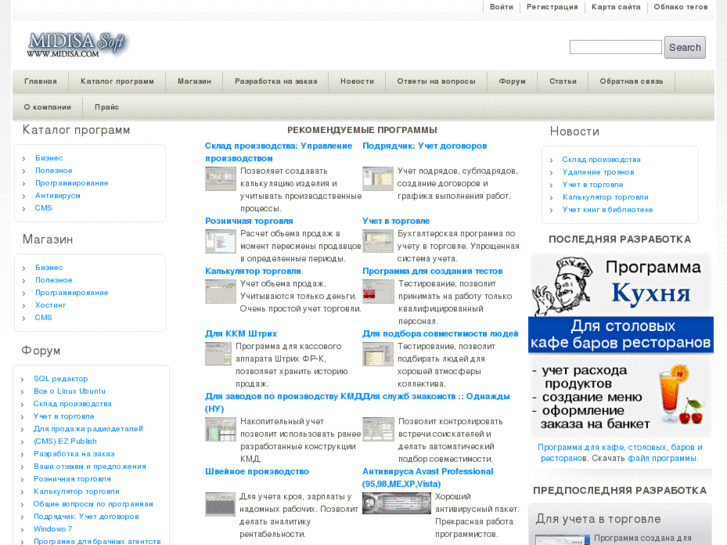Open SQL редактор forum link
Image resolution: width=727 pixels, height=545 pixels.
tap(60, 379)
